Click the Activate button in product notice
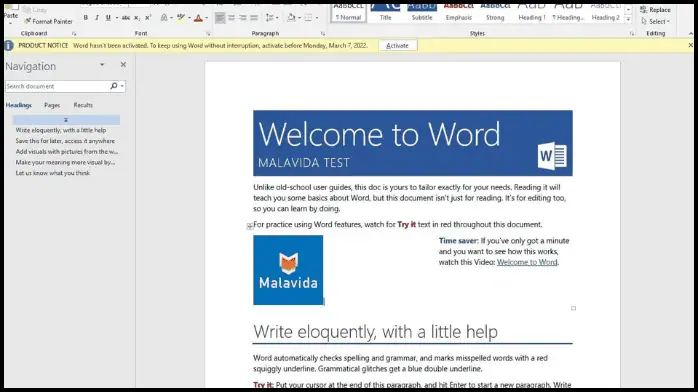698x392 pixels. click(398, 45)
